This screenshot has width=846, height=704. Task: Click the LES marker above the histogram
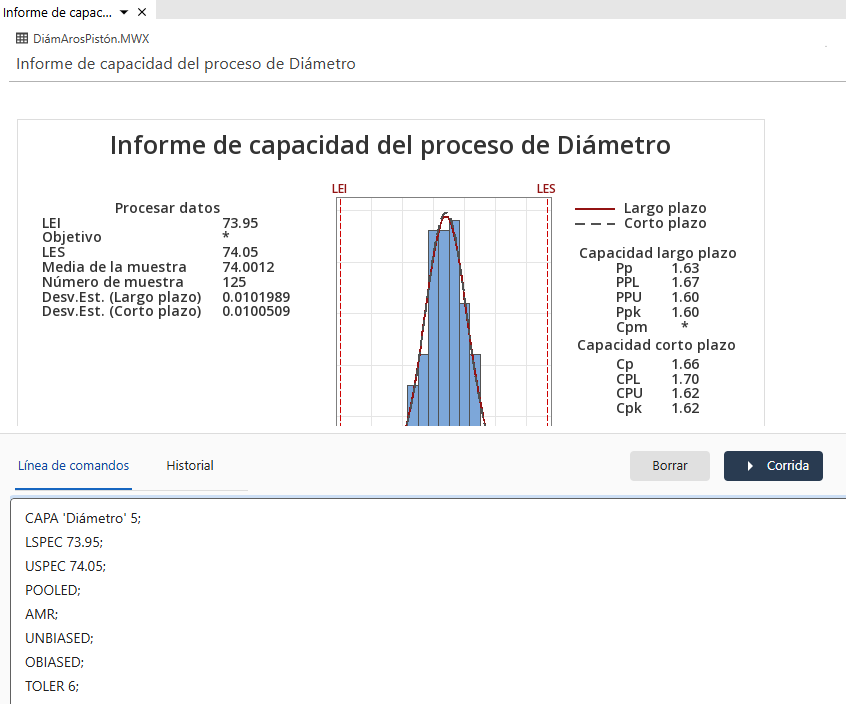point(545,188)
